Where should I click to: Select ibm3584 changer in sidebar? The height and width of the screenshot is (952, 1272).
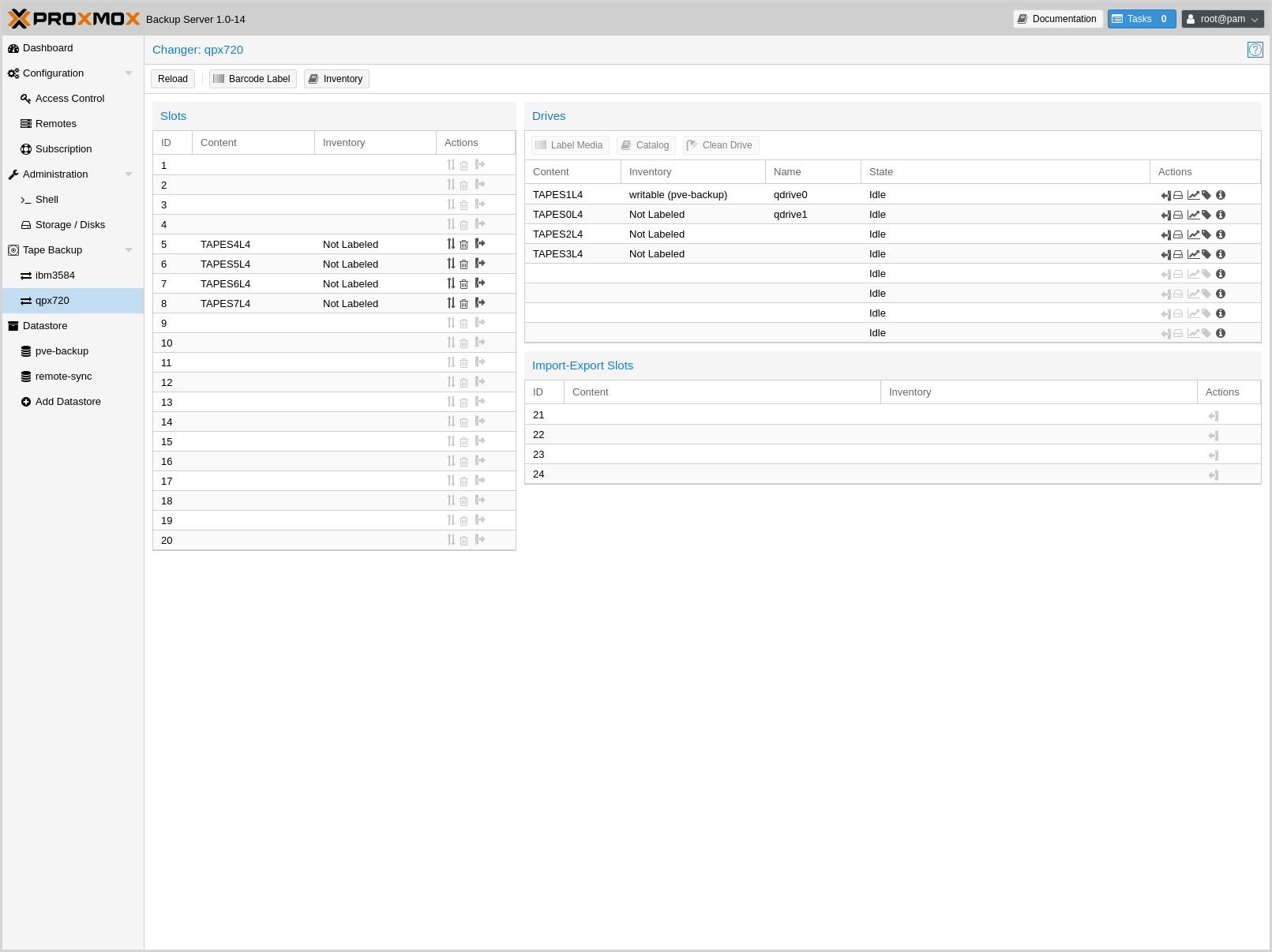(54, 275)
